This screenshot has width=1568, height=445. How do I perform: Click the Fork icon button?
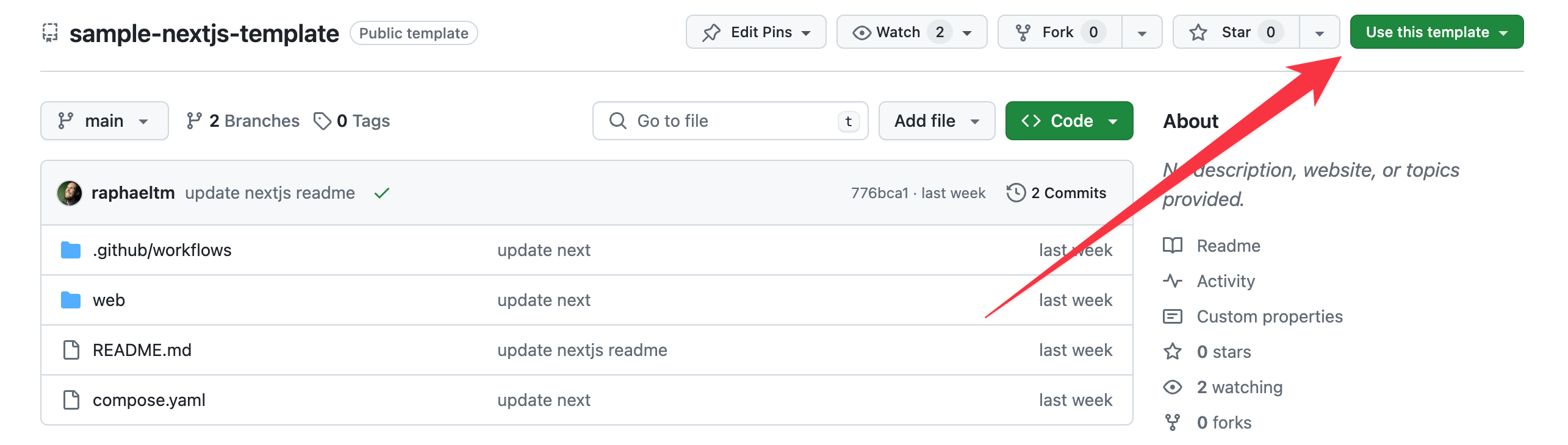1023,32
